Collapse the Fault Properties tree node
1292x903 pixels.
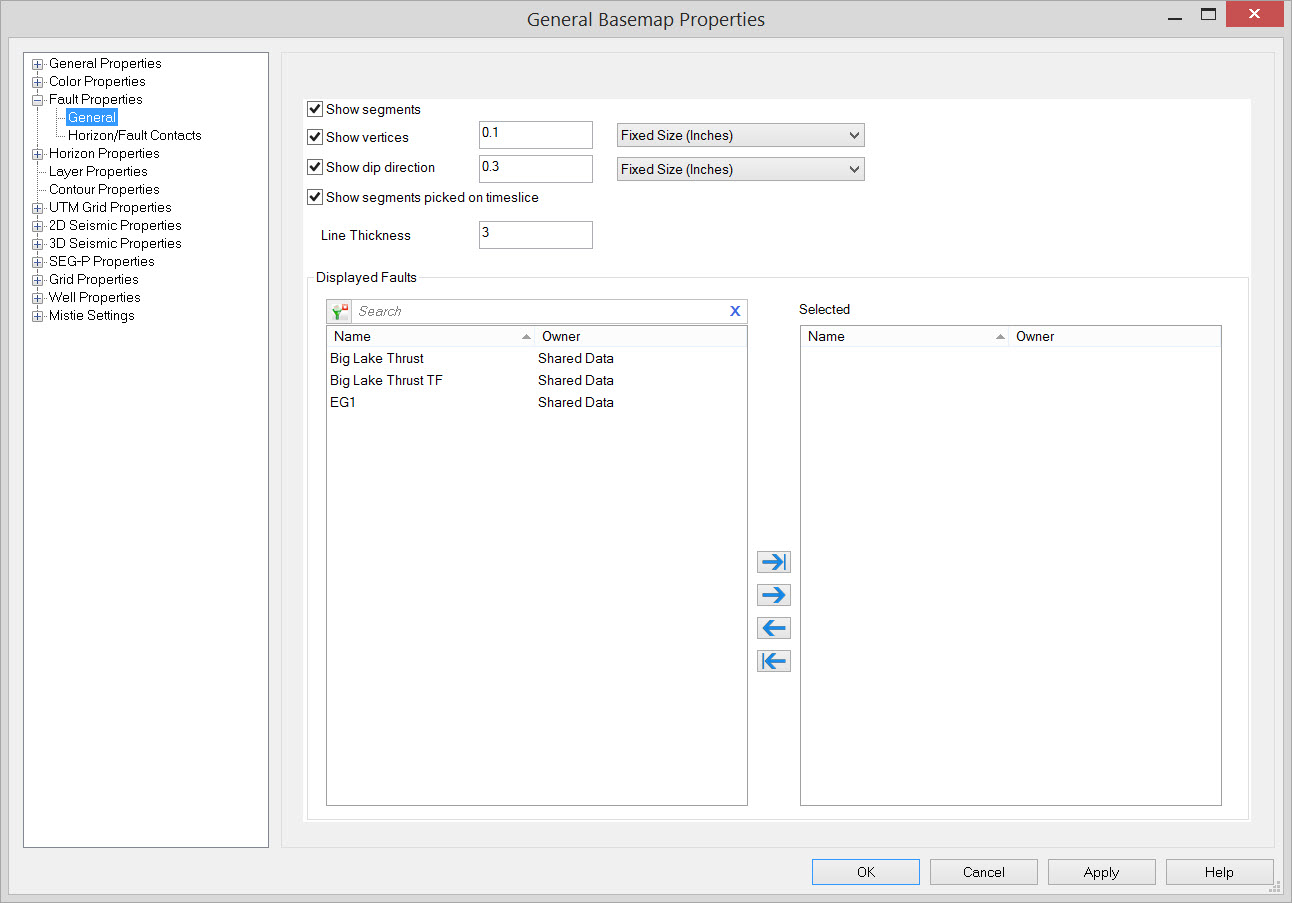click(38, 100)
